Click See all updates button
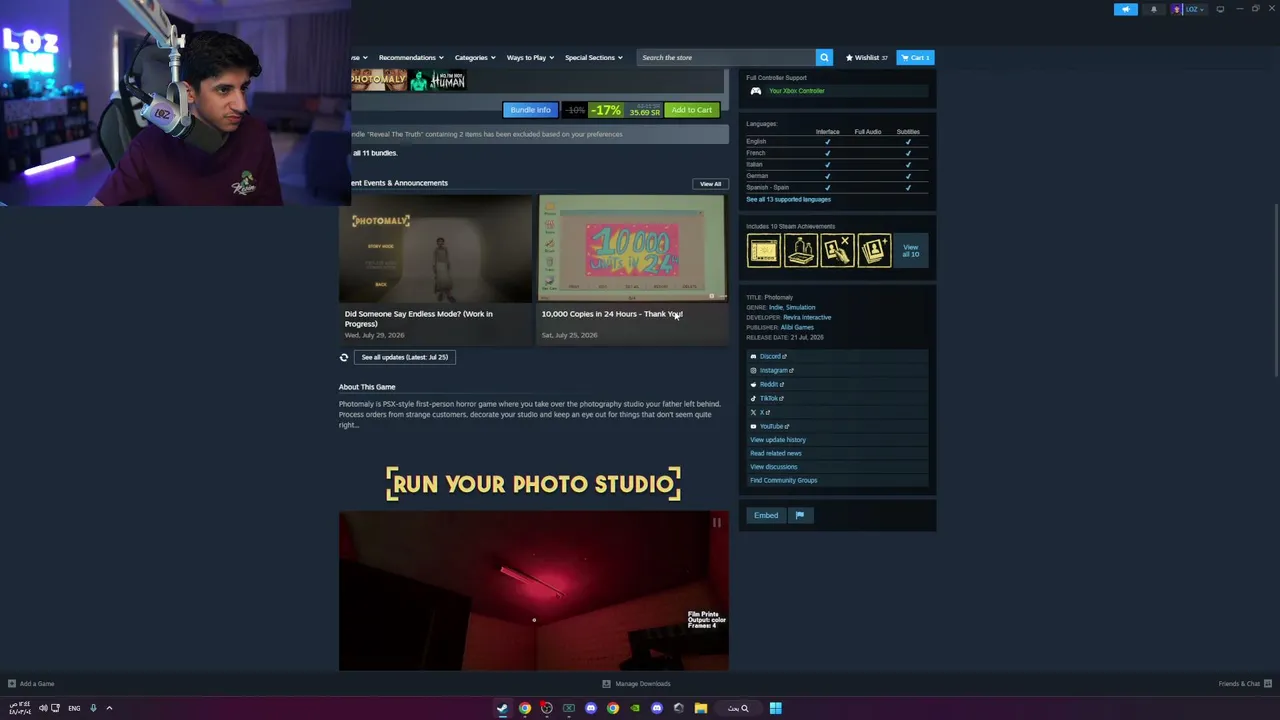The image size is (1280, 720). pos(405,357)
